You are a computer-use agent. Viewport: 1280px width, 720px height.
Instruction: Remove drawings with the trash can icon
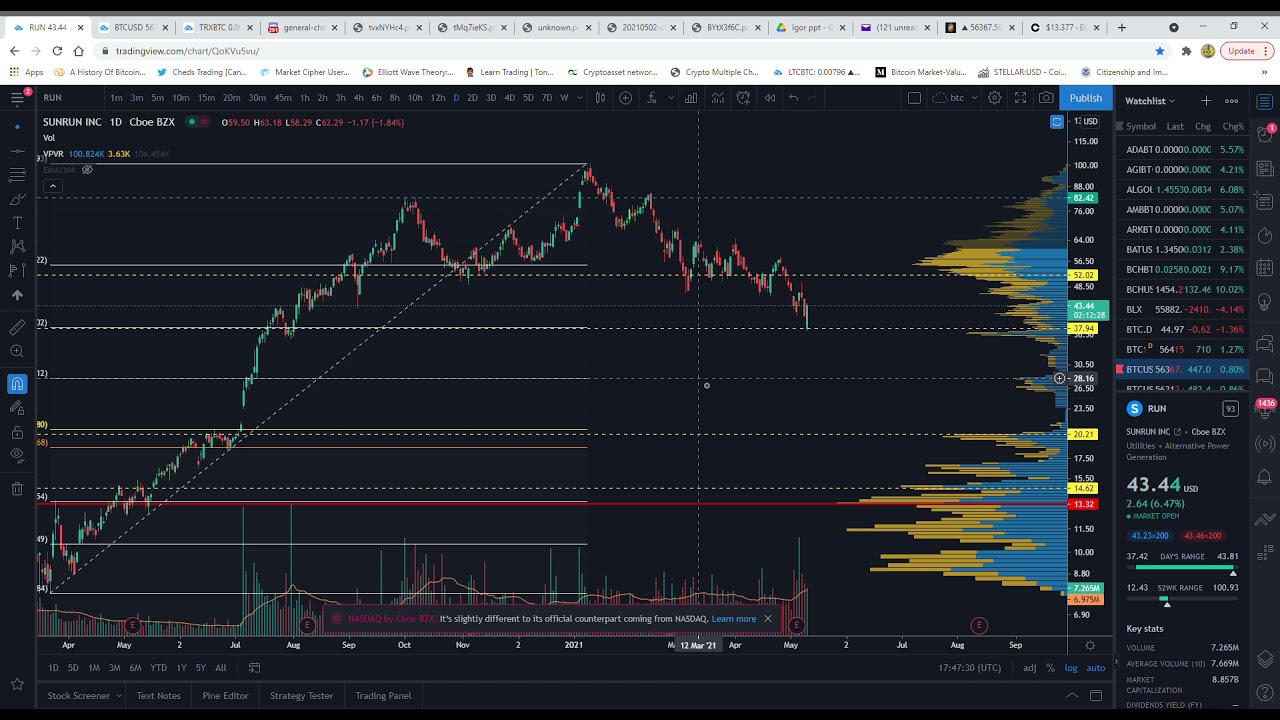pyautogui.click(x=17, y=489)
